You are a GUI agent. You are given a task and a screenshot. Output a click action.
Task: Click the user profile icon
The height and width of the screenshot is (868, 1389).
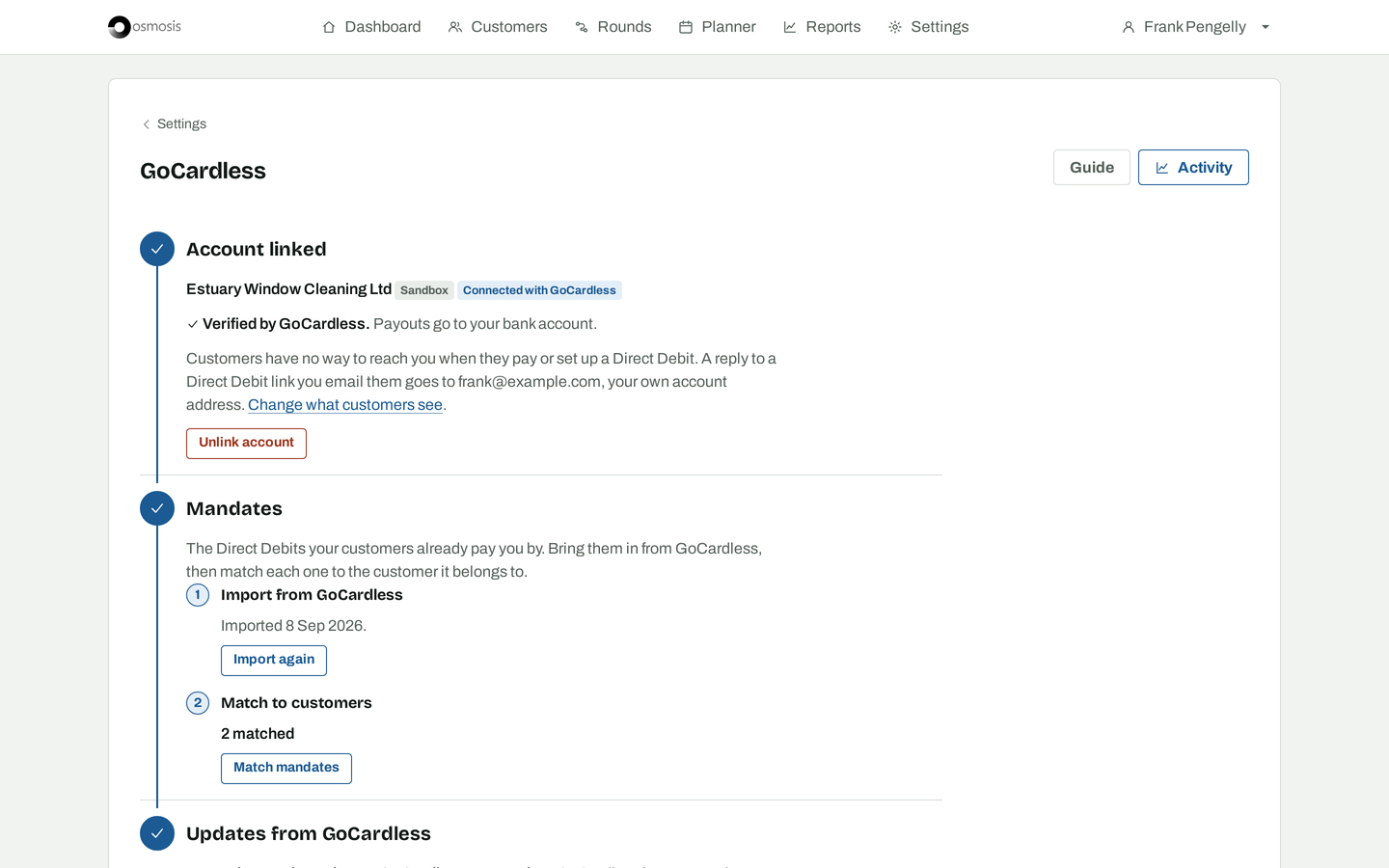(x=1129, y=27)
